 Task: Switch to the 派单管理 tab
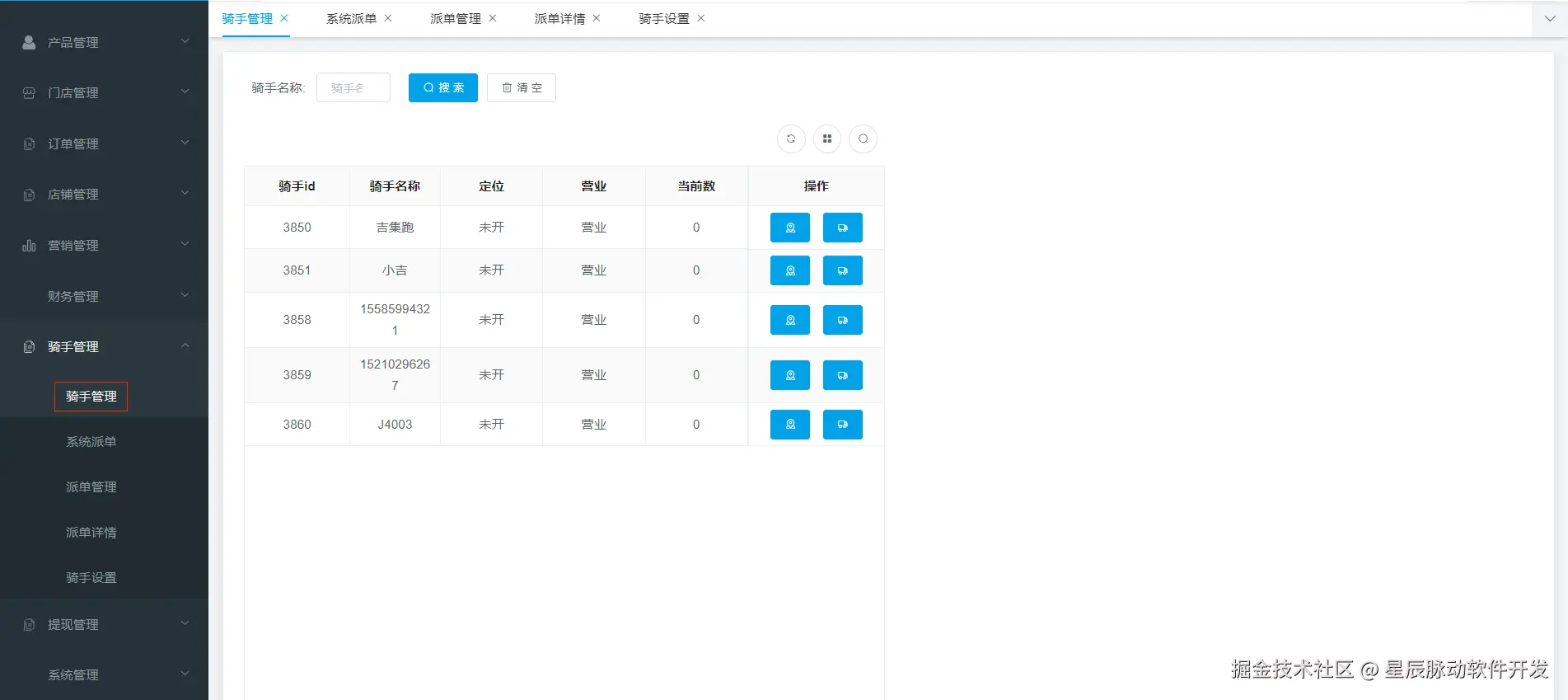click(456, 18)
